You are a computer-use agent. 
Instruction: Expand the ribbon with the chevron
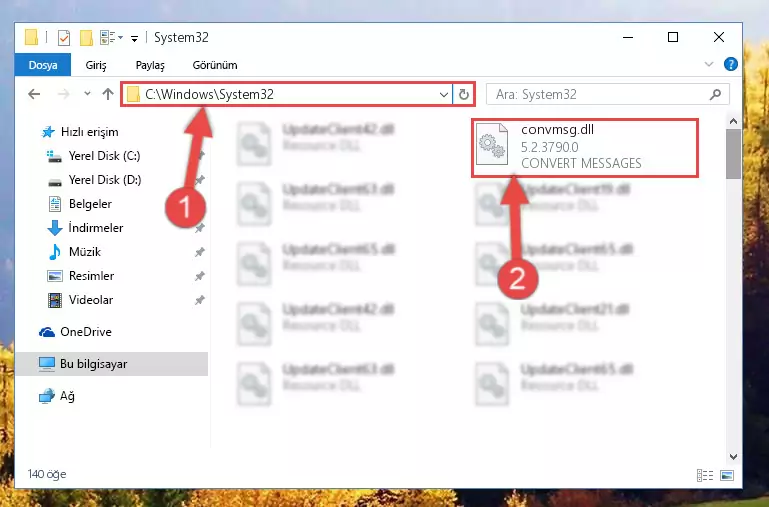709,64
